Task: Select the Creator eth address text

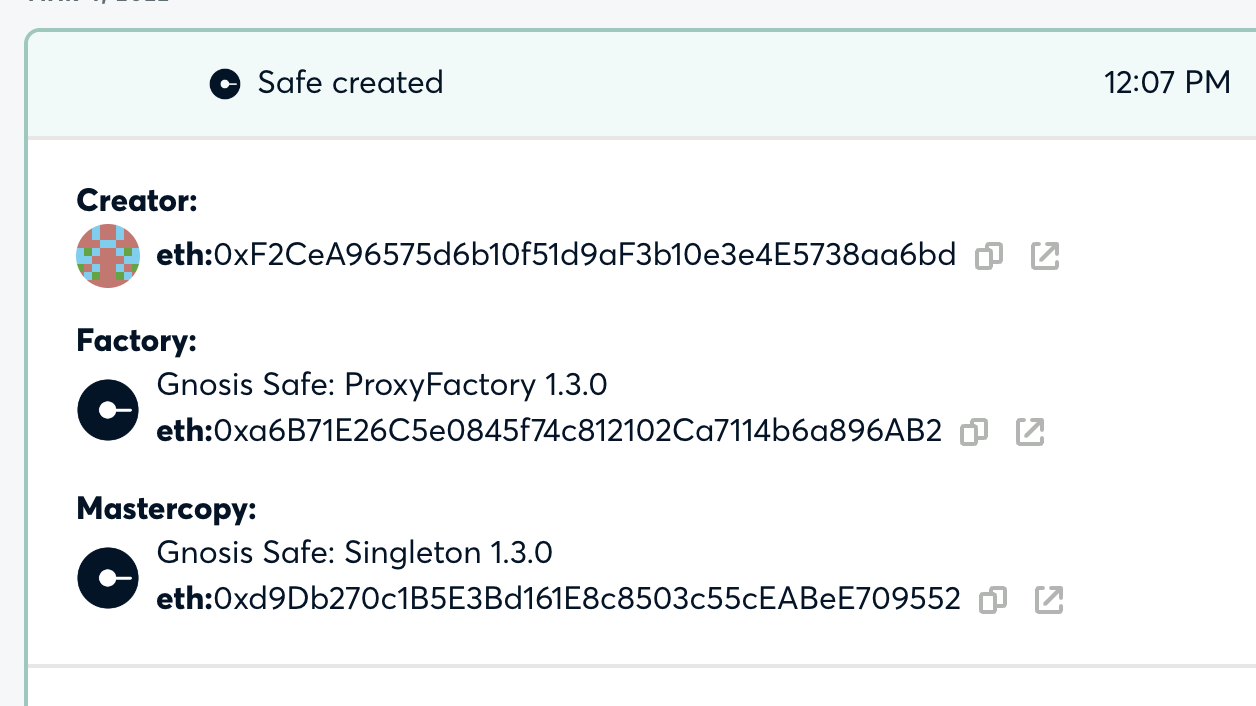Action: 555,256
